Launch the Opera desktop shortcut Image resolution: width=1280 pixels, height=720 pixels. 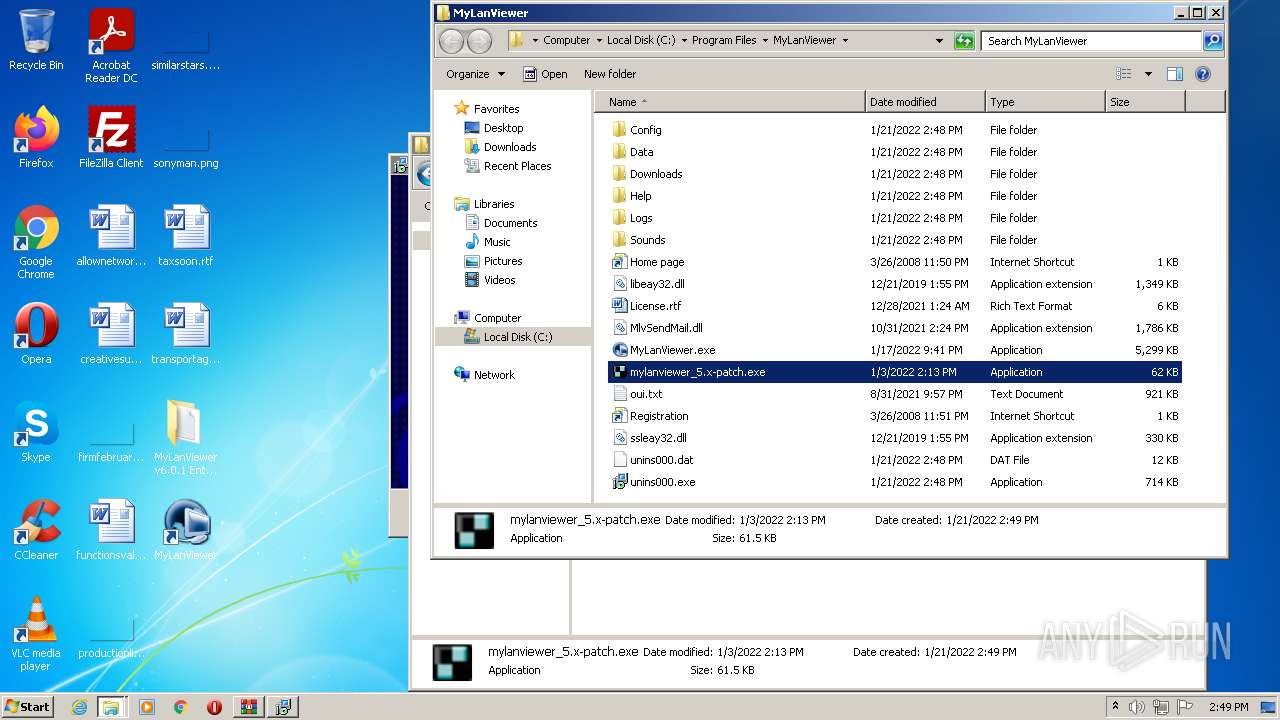click(36, 335)
